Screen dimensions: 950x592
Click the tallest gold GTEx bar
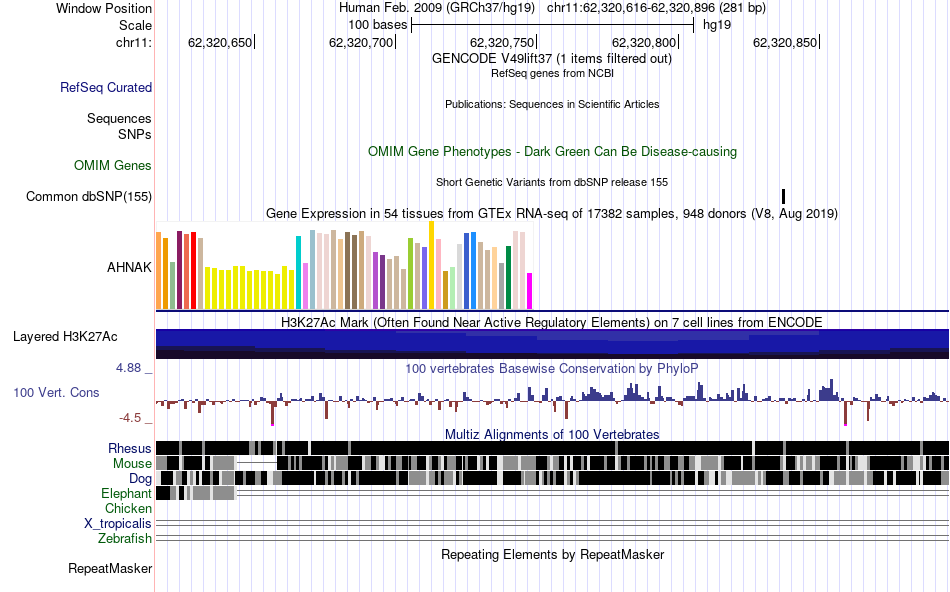(x=431, y=265)
